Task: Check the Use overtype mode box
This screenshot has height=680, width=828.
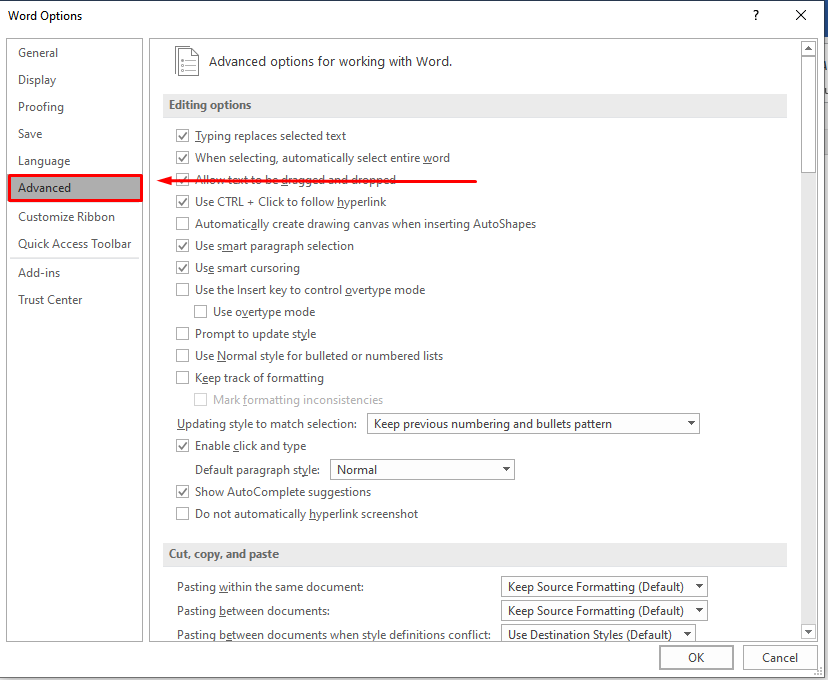Action: tap(201, 311)
